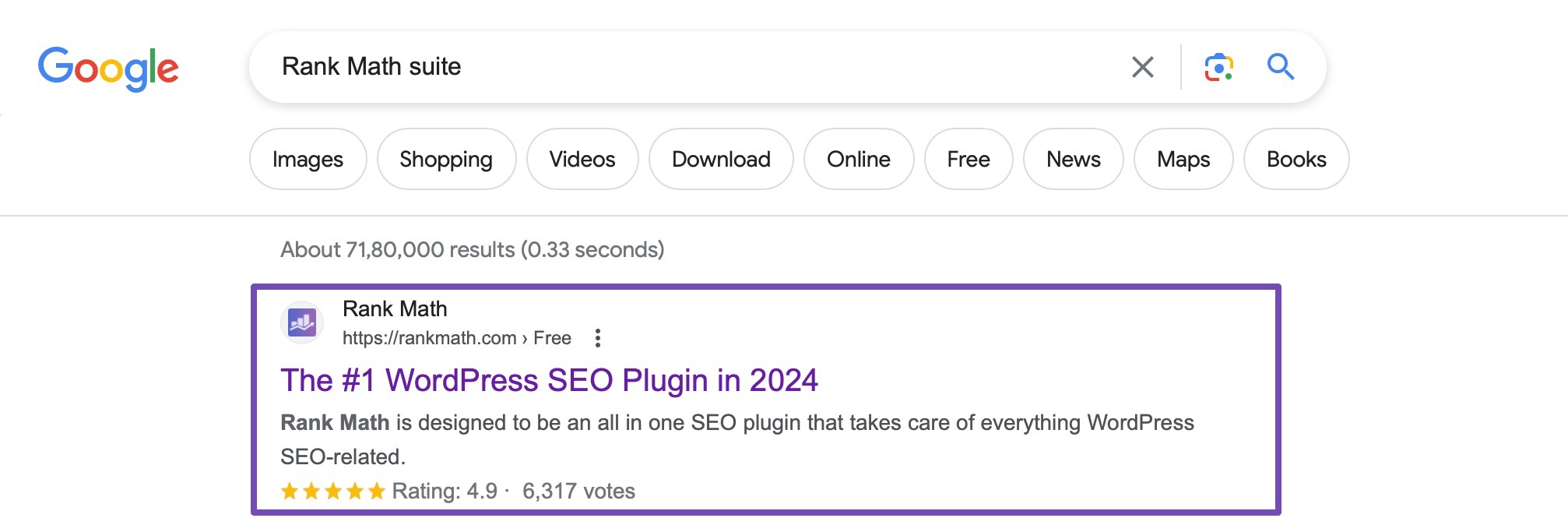Select the Shopping filter chip

pos(445,159)
